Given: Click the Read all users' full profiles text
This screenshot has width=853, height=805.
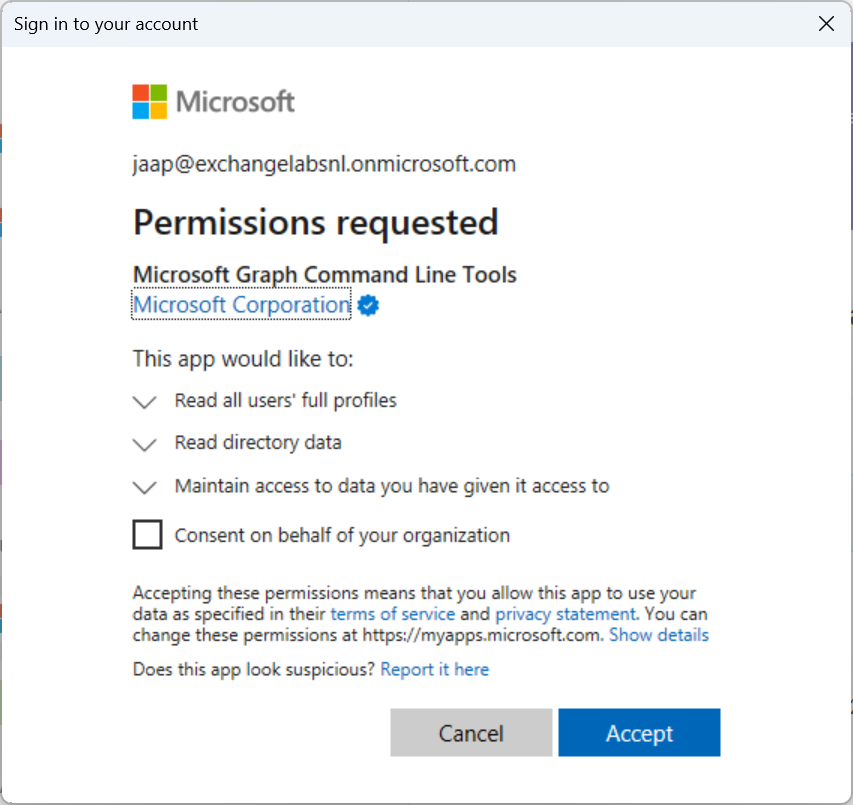Looking at the screenshot, I should 285,401.
